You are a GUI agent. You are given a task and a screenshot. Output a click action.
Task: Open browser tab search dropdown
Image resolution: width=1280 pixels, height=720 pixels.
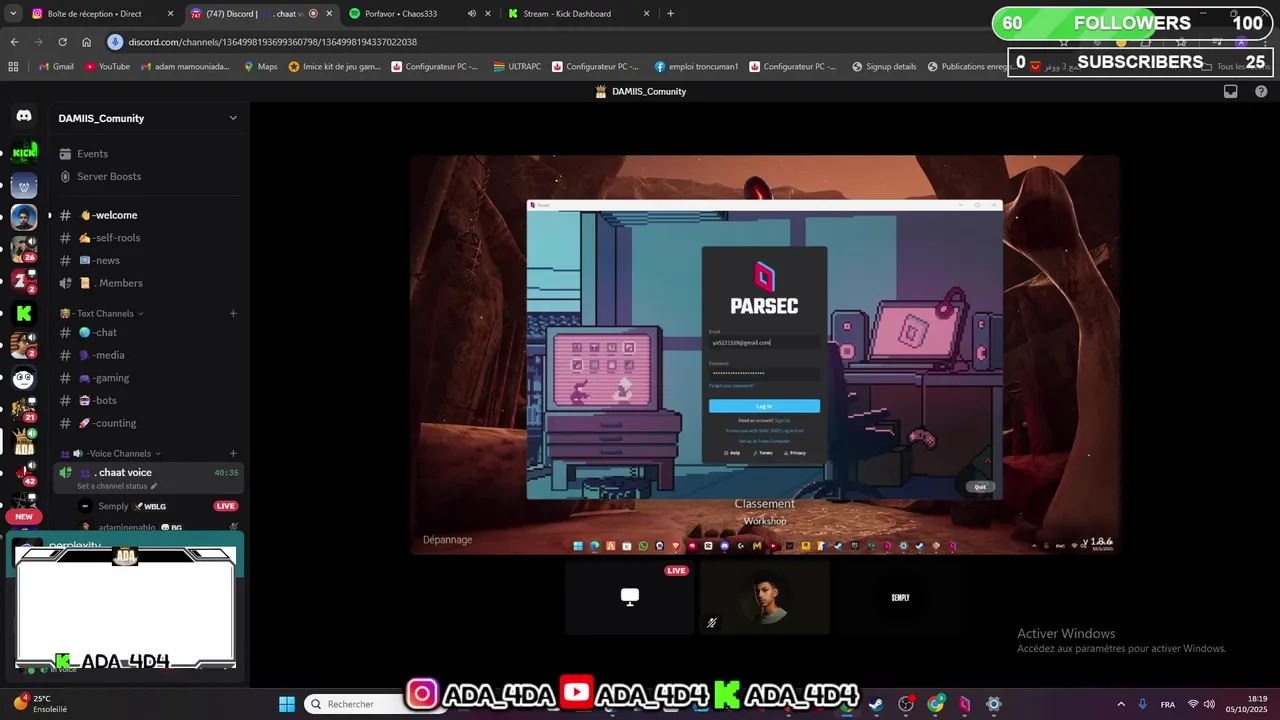11,14
